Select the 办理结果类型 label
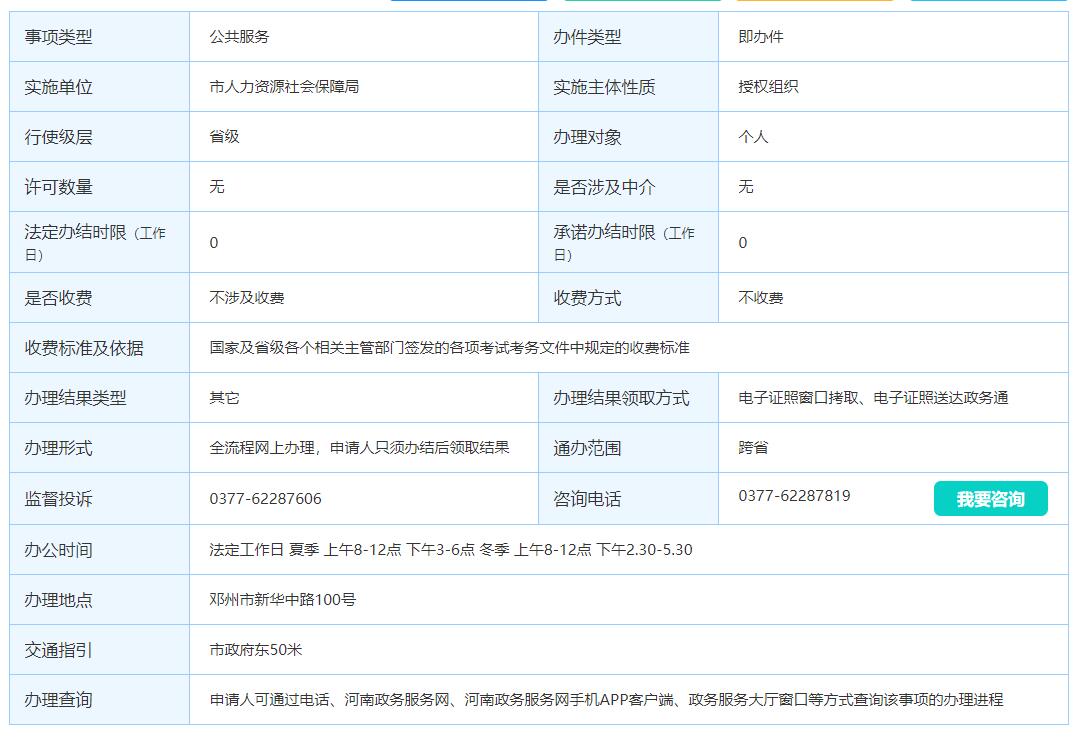This screenshot has height=740, width=1086. [x=75, y=398]
